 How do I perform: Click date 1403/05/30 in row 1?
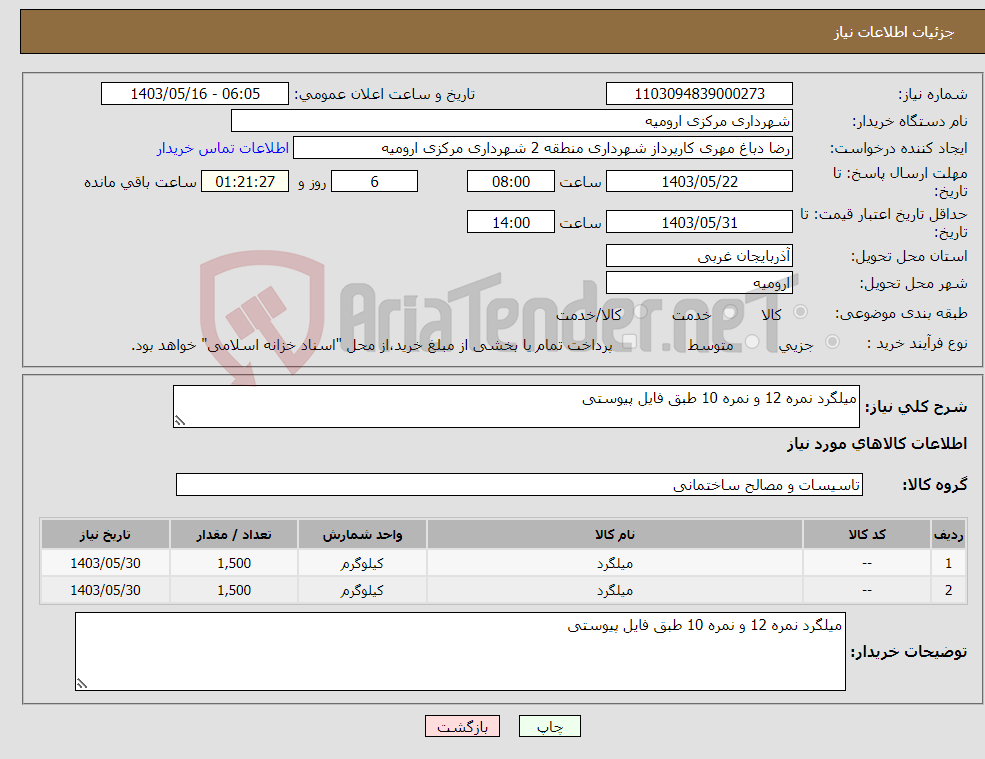pos(106,564)
